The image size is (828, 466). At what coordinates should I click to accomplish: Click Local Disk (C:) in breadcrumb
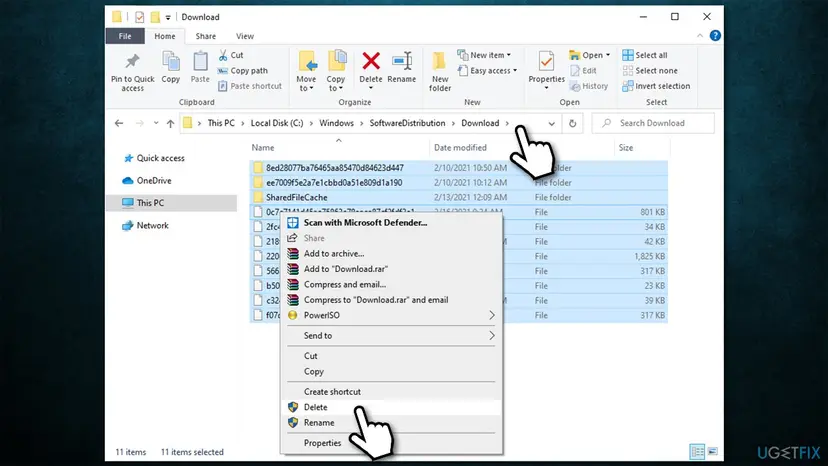(277, 123)
